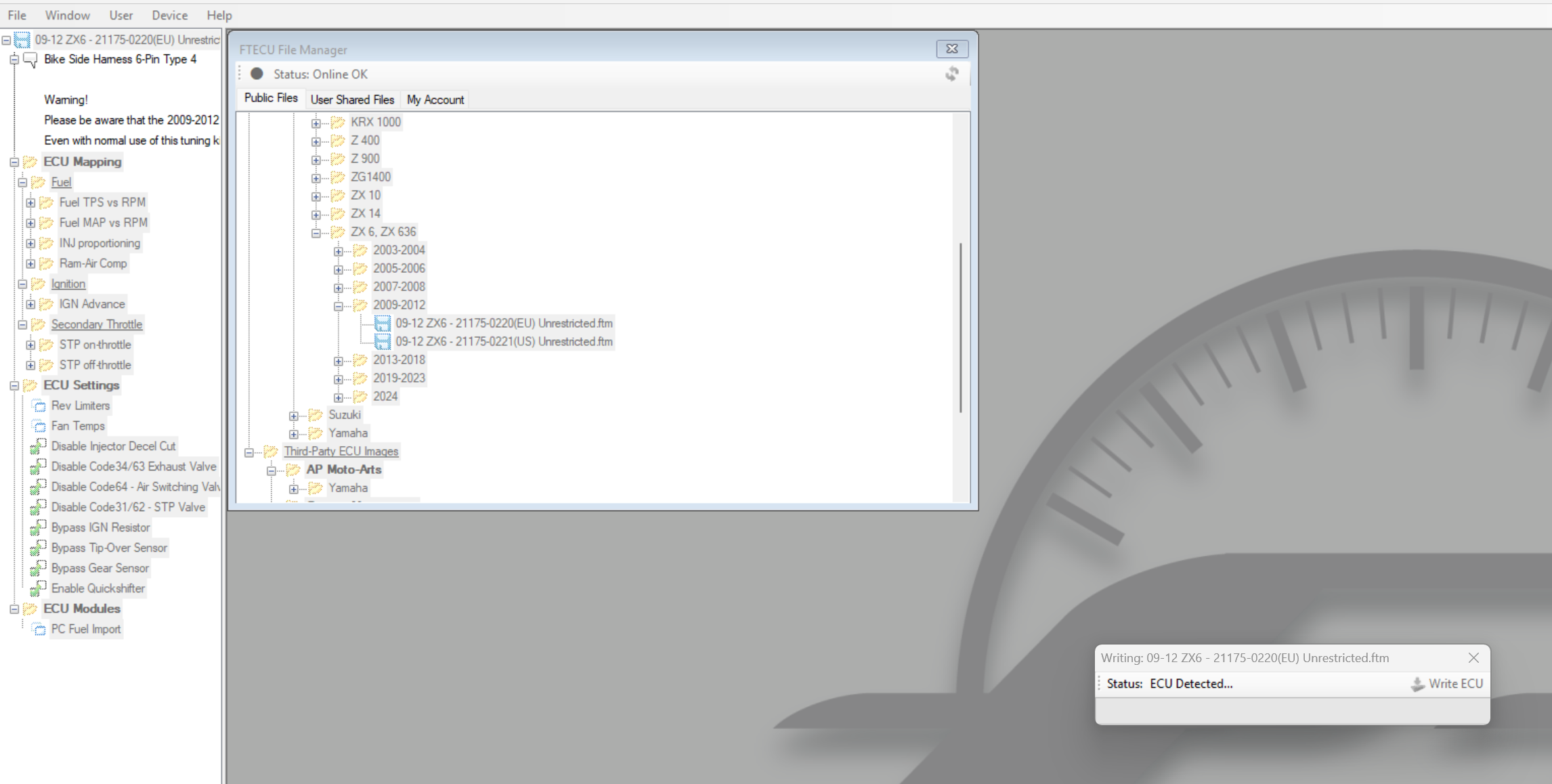Click the refresh icon in File Manager

pos(951,74)
